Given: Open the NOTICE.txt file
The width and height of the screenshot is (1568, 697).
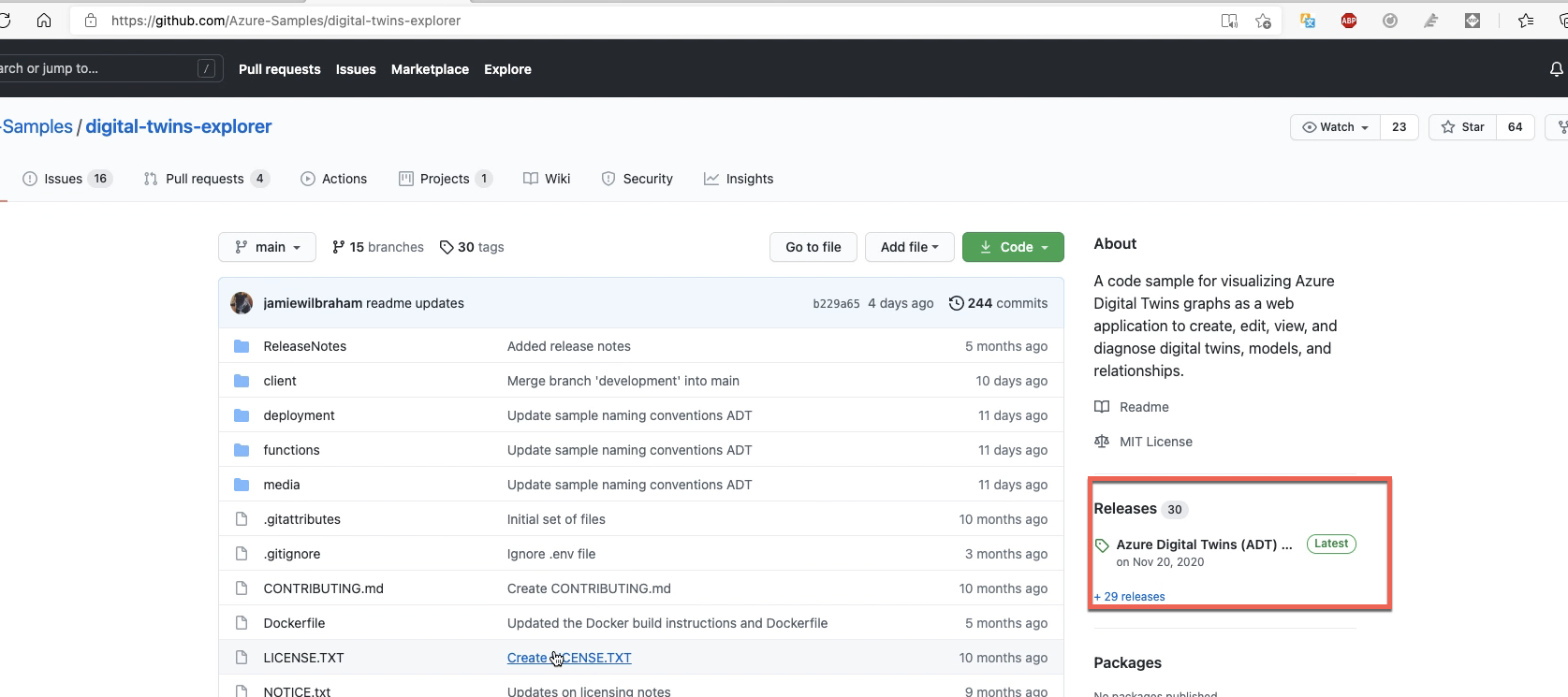Looking at the screenshot, I should [297, 691].
